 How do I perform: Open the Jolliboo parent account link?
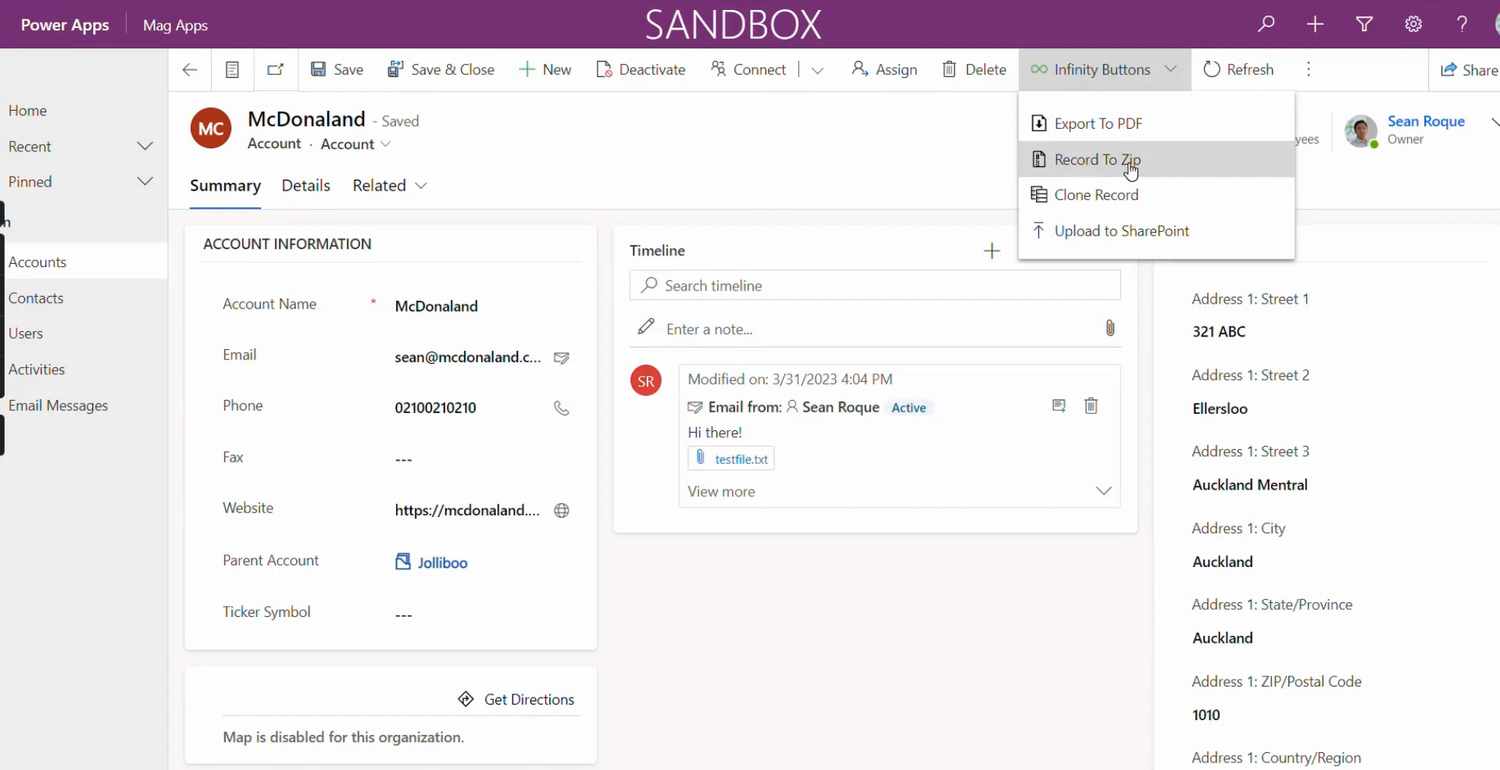pyautogui.click(x=443, y=563)
